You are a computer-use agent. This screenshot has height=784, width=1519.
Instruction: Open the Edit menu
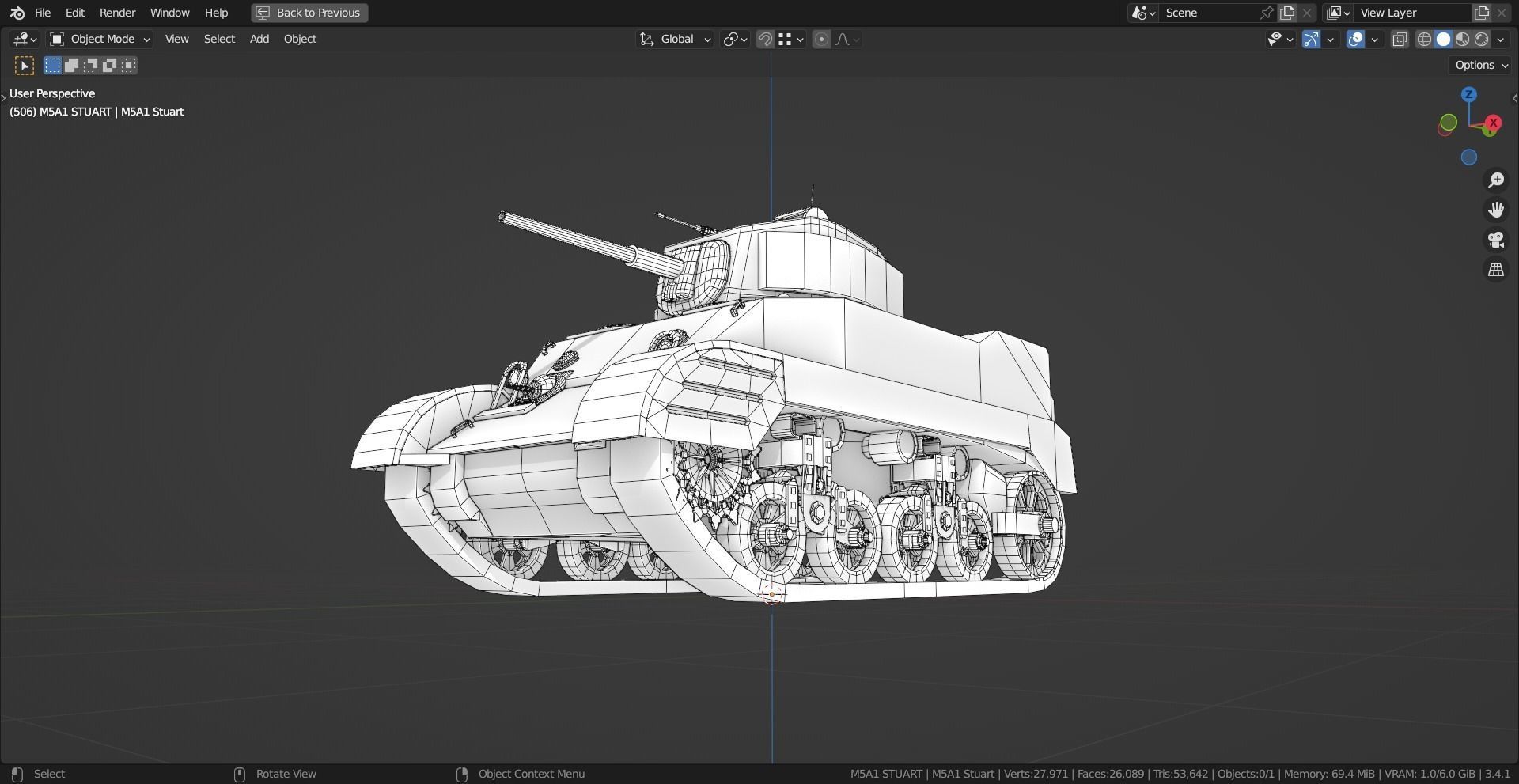[x=75, y=13]
